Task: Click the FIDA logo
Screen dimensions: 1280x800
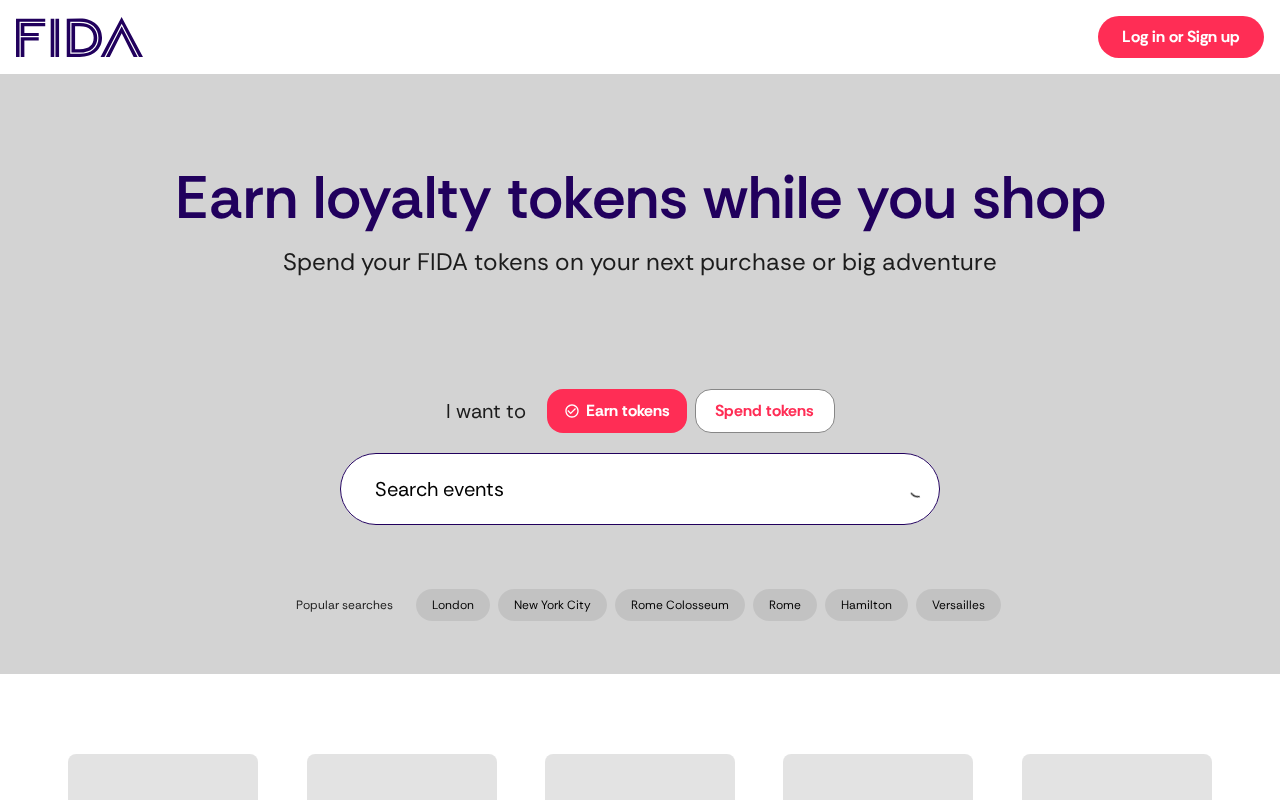Action: 79,37
